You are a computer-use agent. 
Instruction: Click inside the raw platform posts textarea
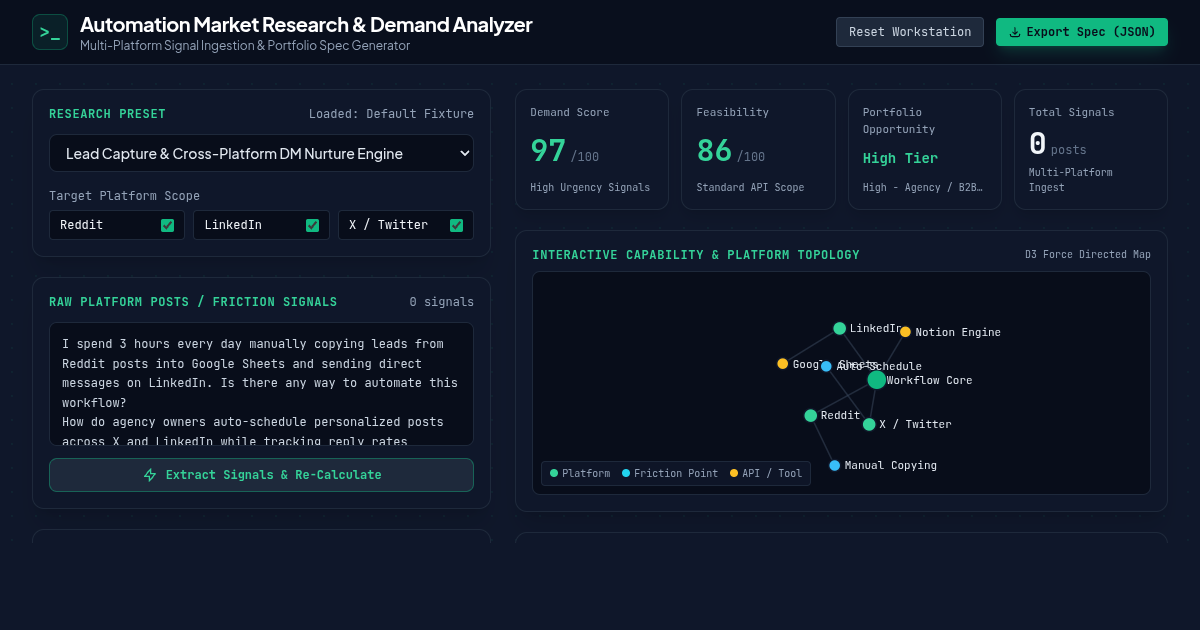(261, 384)
